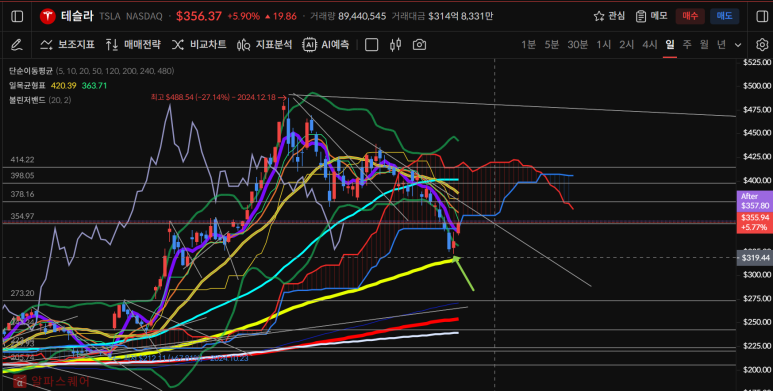Switch to 4시 timeframe

point(650,45)
